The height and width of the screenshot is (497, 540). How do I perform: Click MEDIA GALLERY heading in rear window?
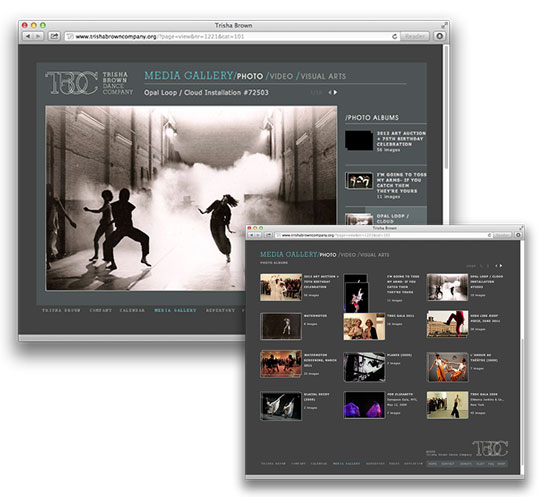(188, 76)
